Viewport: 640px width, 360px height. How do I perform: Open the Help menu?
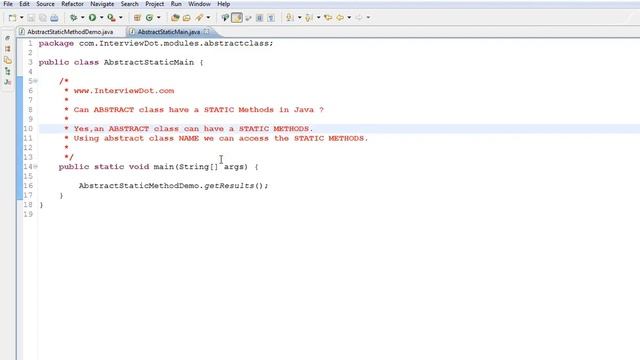point(223,4)
